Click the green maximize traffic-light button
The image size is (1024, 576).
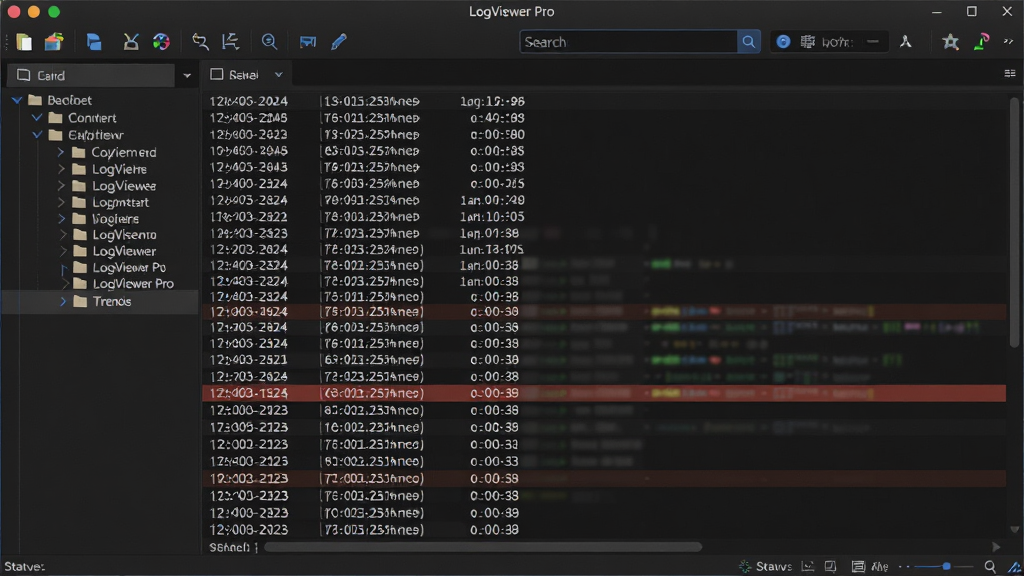54,12
